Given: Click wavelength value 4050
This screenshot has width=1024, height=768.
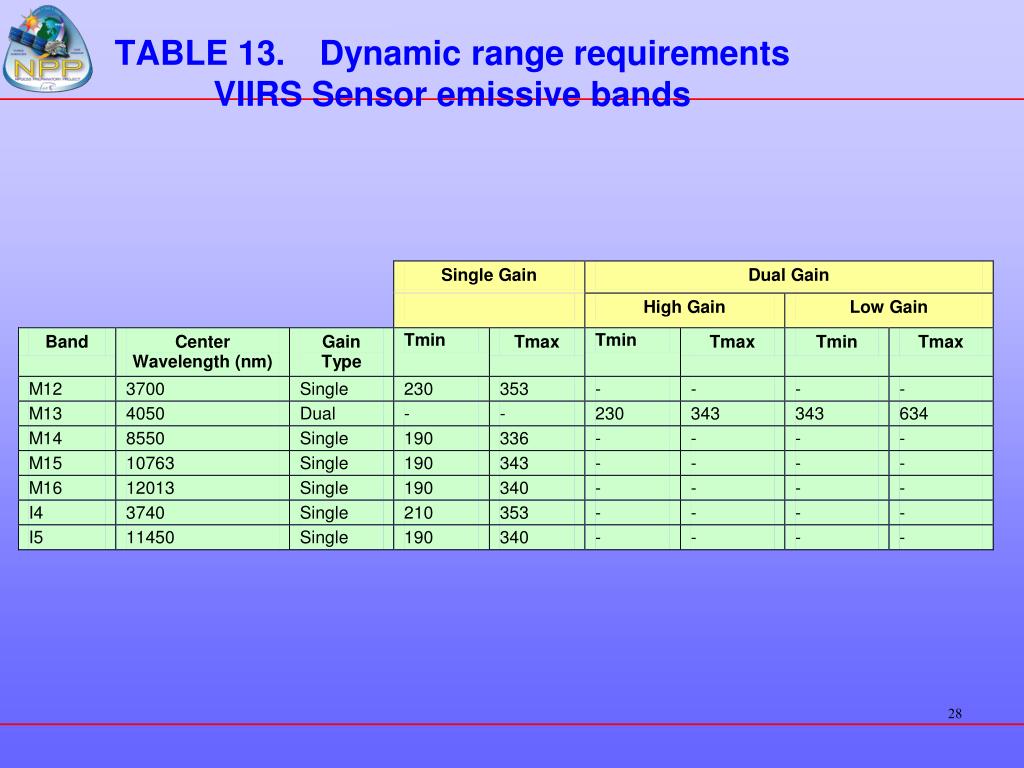Looking at the screenshot, I should tap(145, 414).
